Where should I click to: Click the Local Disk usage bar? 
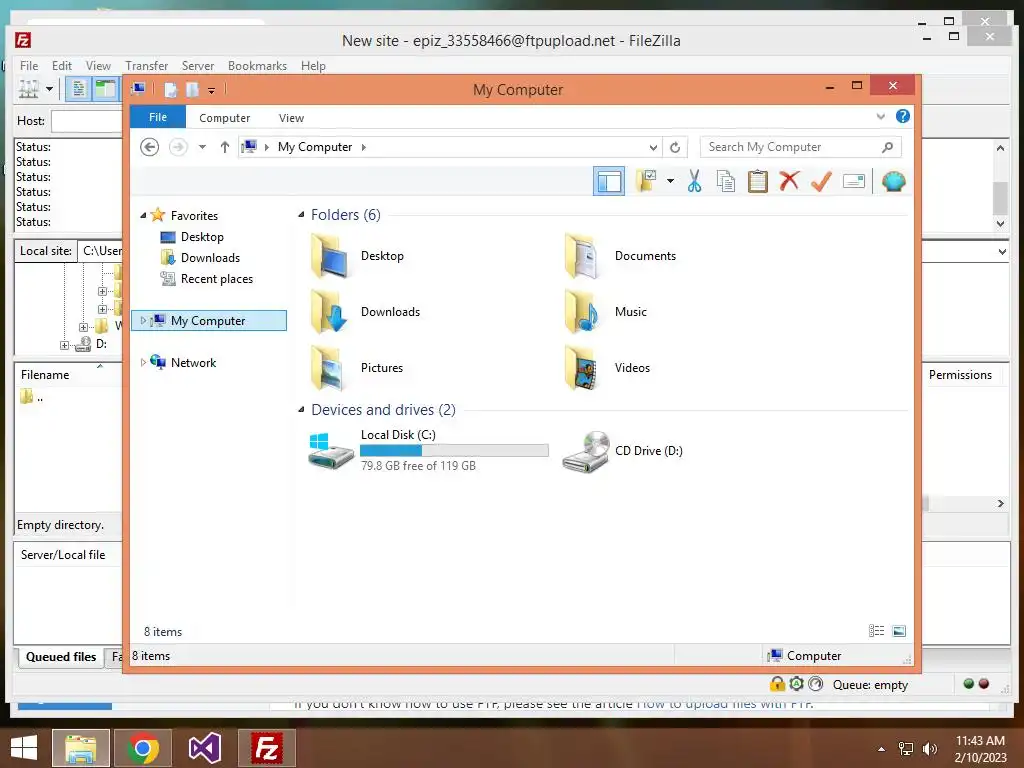coord(454,451)
